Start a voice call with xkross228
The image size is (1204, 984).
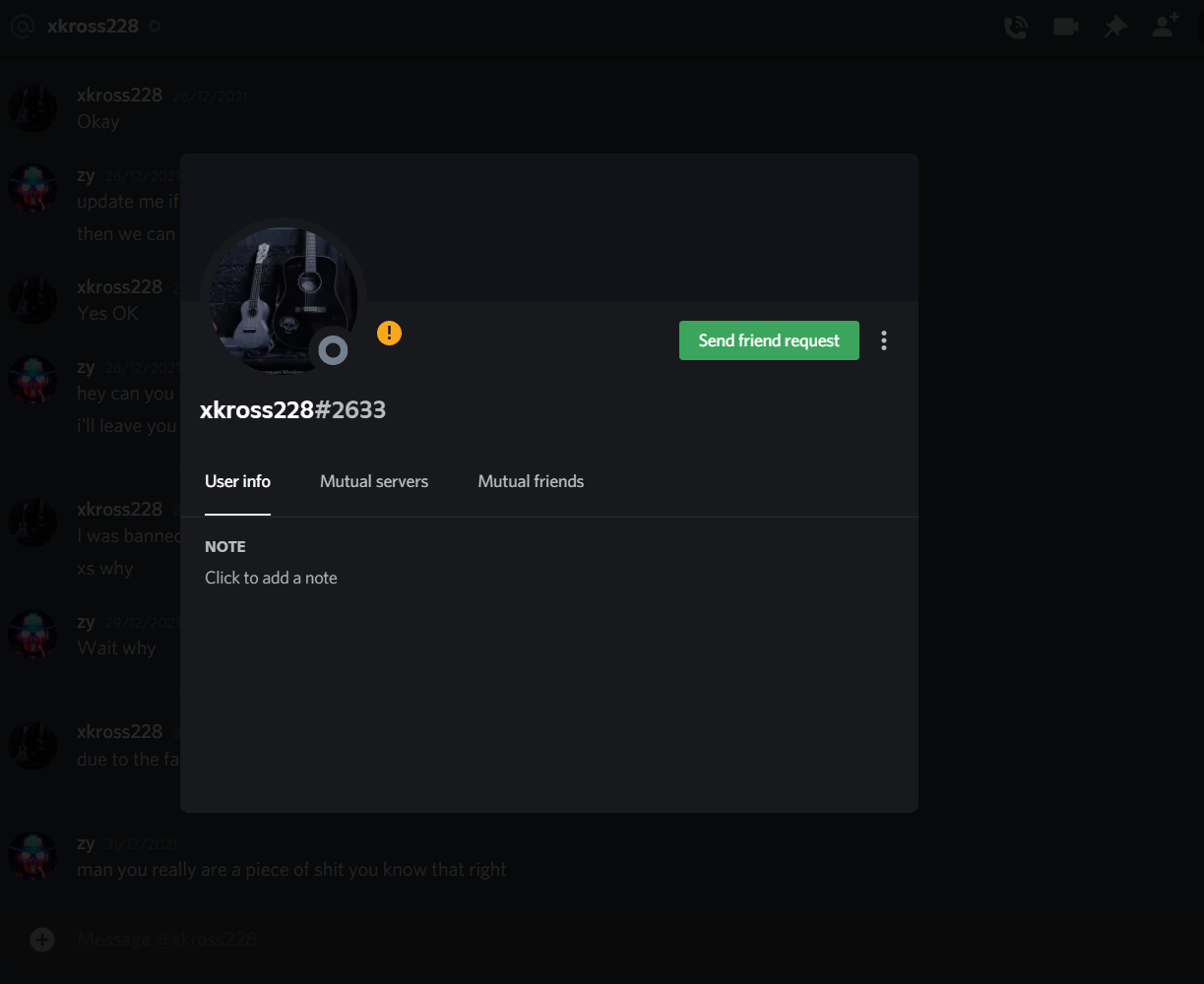click(1015, 27)
